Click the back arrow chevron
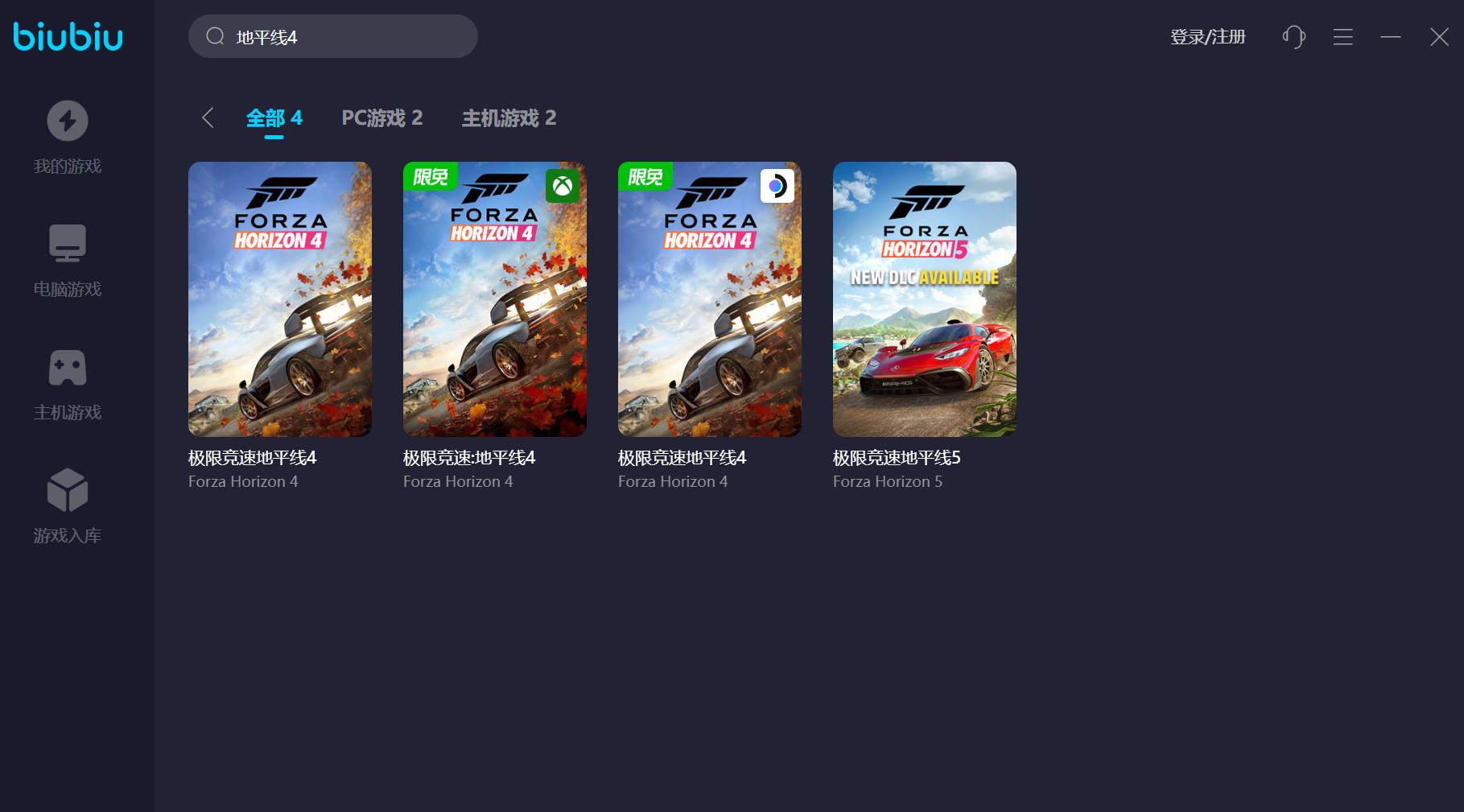This screenshot has height=812, width=1464. (x=208, y=118)
